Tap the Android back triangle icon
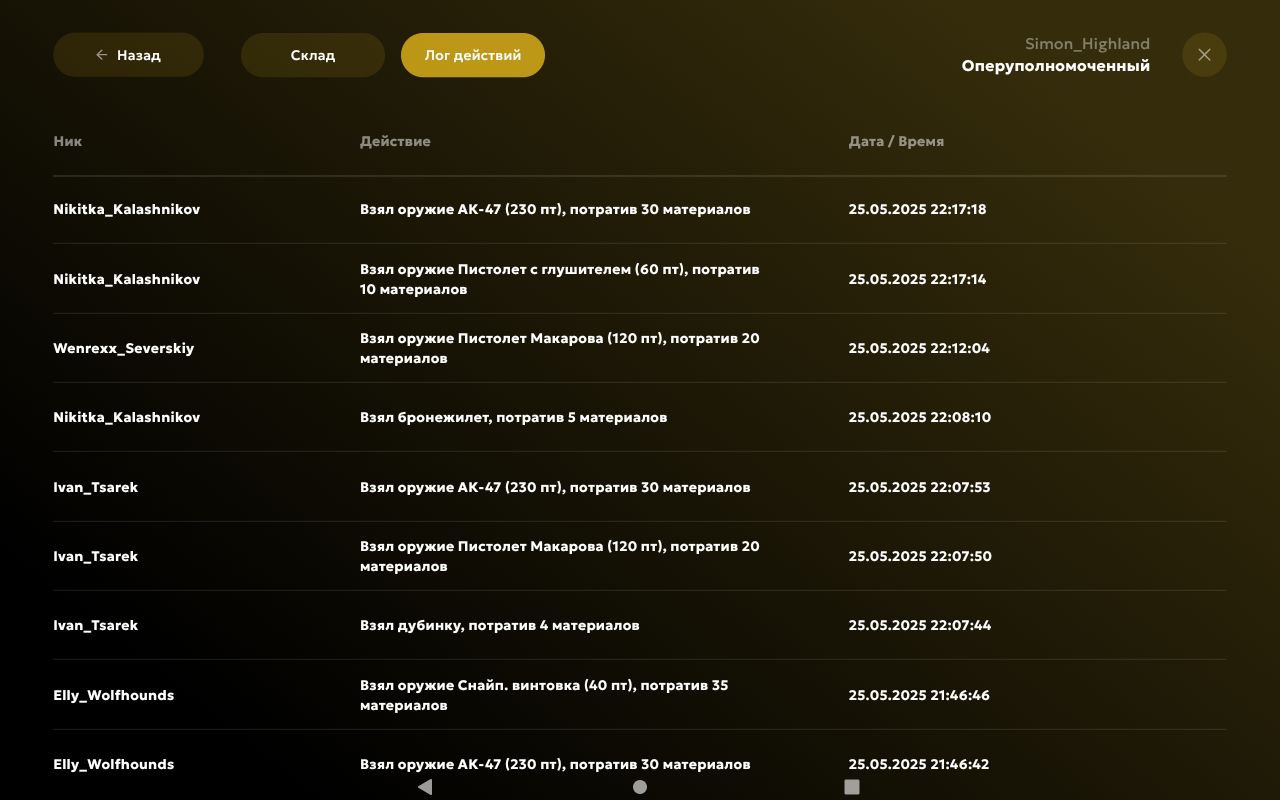1280x800 pixels. (425, 787)
